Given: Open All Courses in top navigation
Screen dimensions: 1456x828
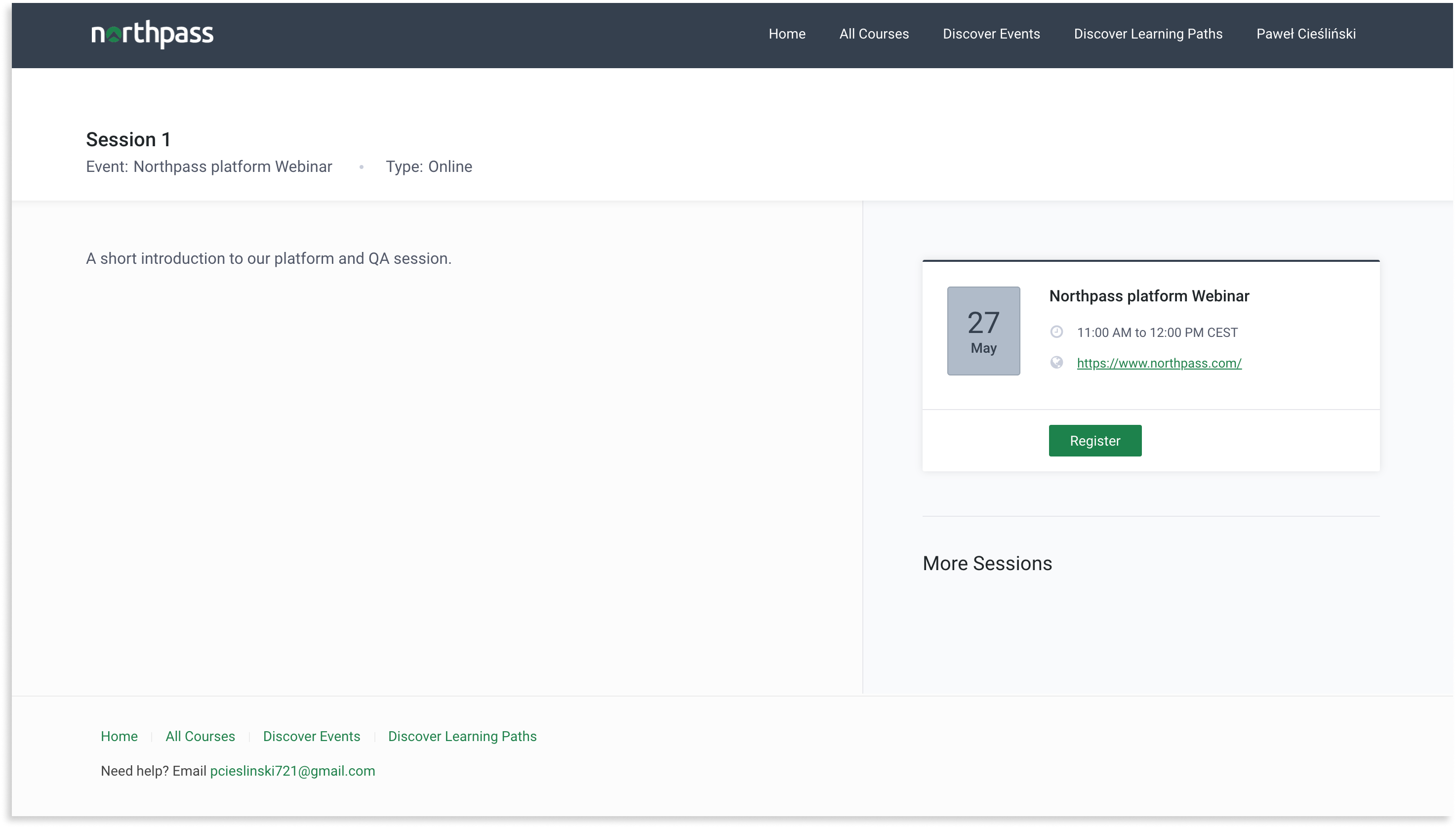Looking at the screenshot, I should [x=874, y=34].
